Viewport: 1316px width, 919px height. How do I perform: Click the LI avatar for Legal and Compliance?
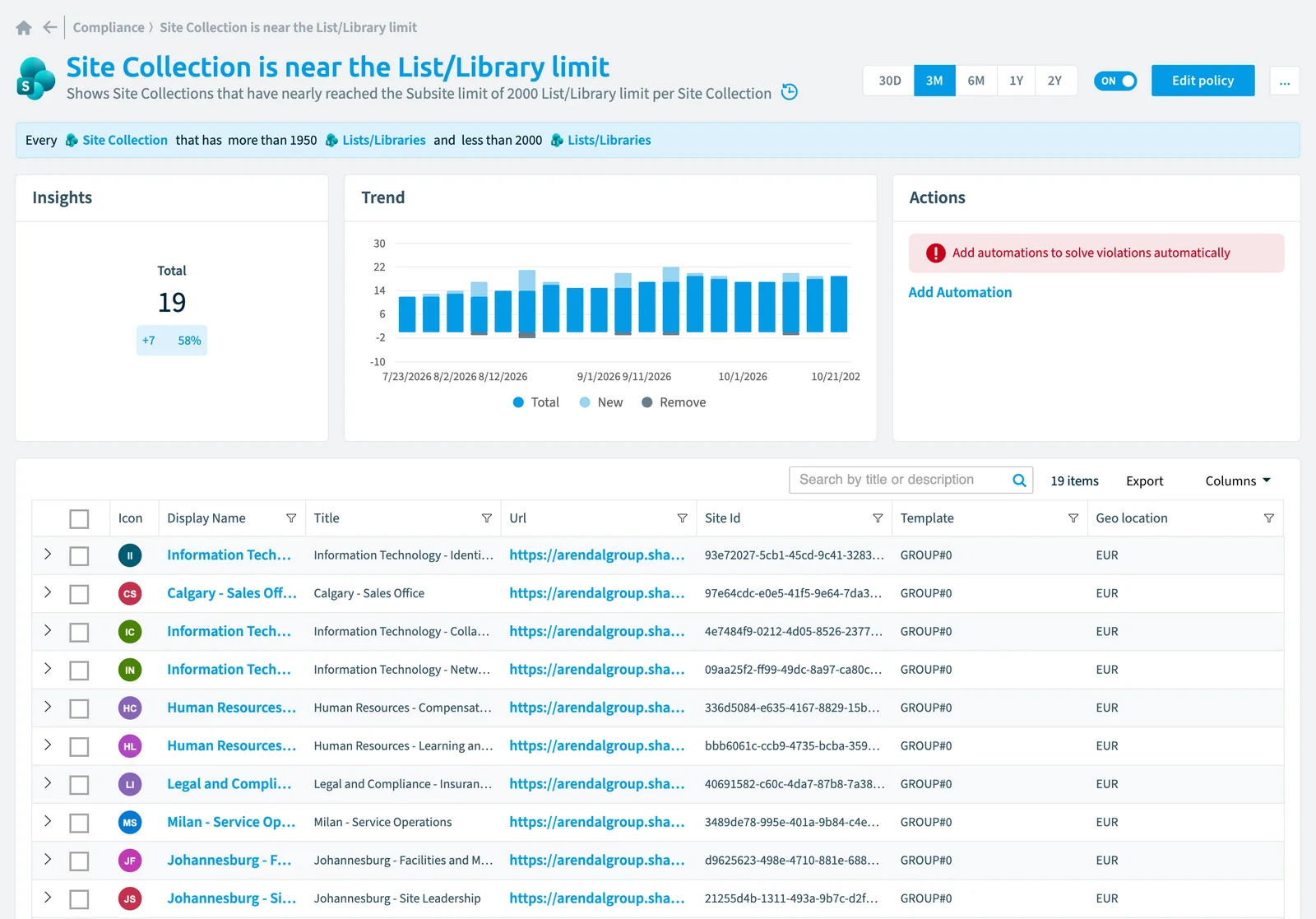point(130,784)
